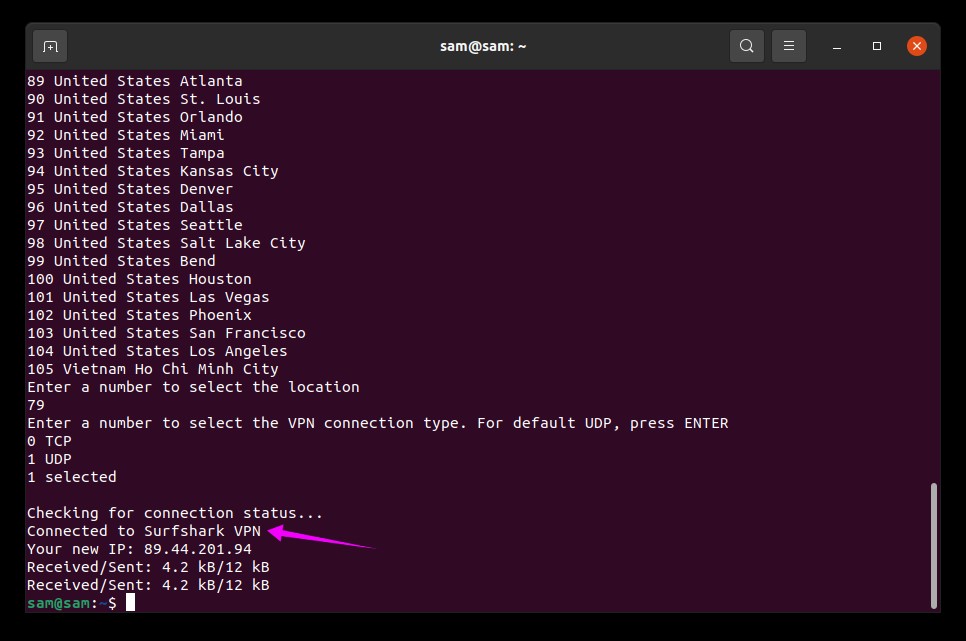Viewport: 966px width, 641px height.
Task: Click the VPN connection type prompt line
Action: pos(378,423)
